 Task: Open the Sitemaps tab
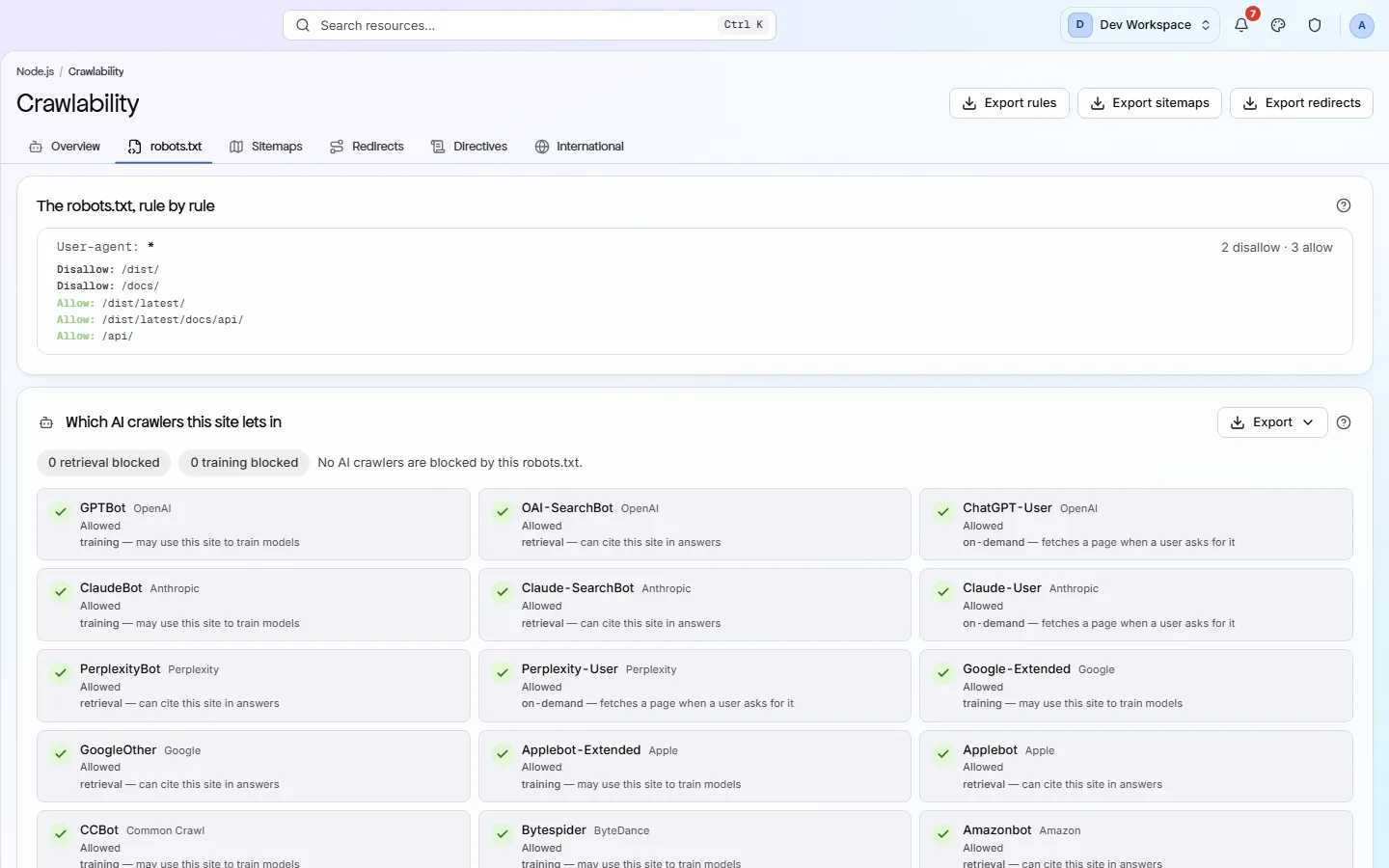click(x=266, y=147)
